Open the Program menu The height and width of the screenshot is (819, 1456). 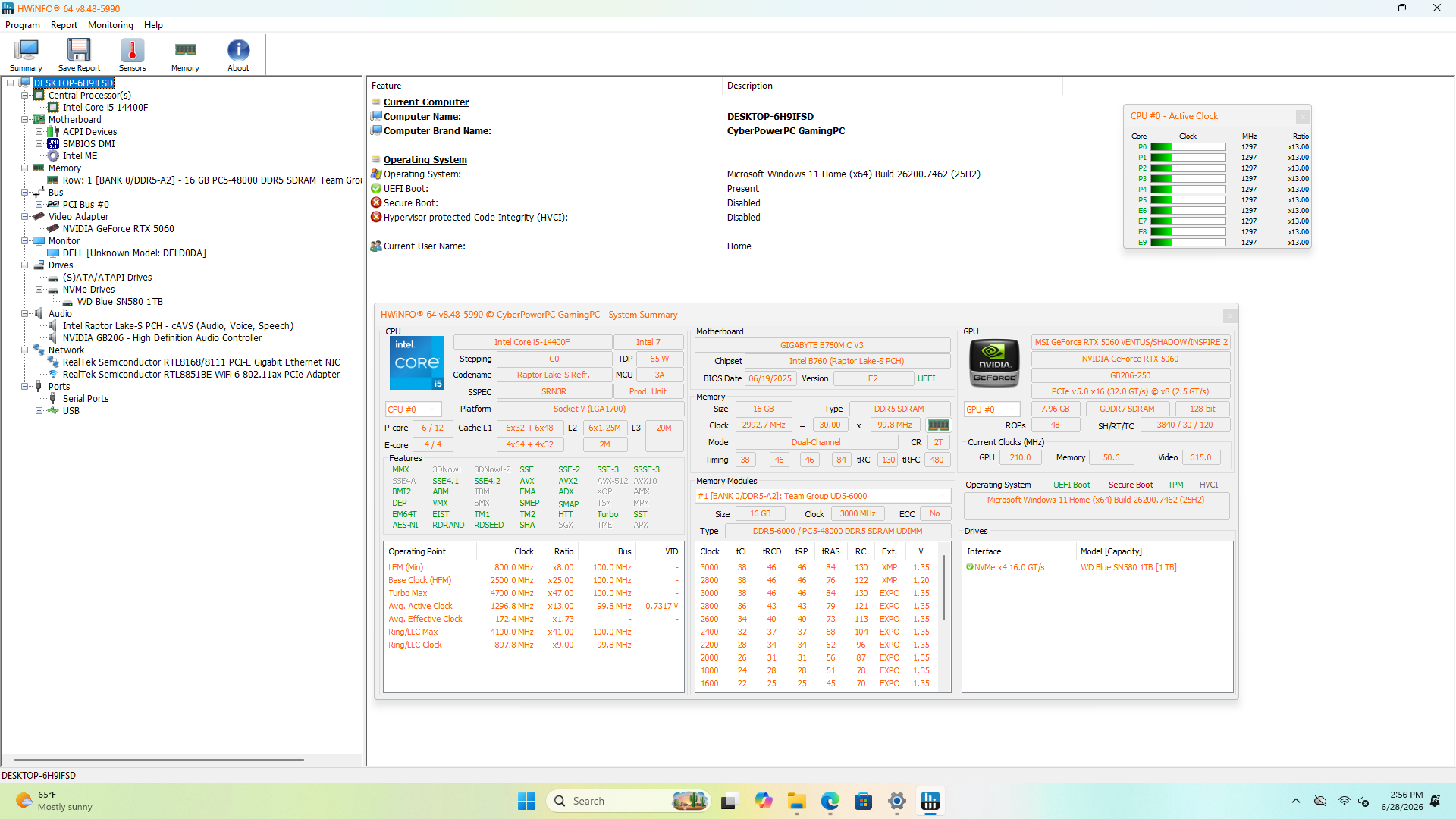[23, 25]
